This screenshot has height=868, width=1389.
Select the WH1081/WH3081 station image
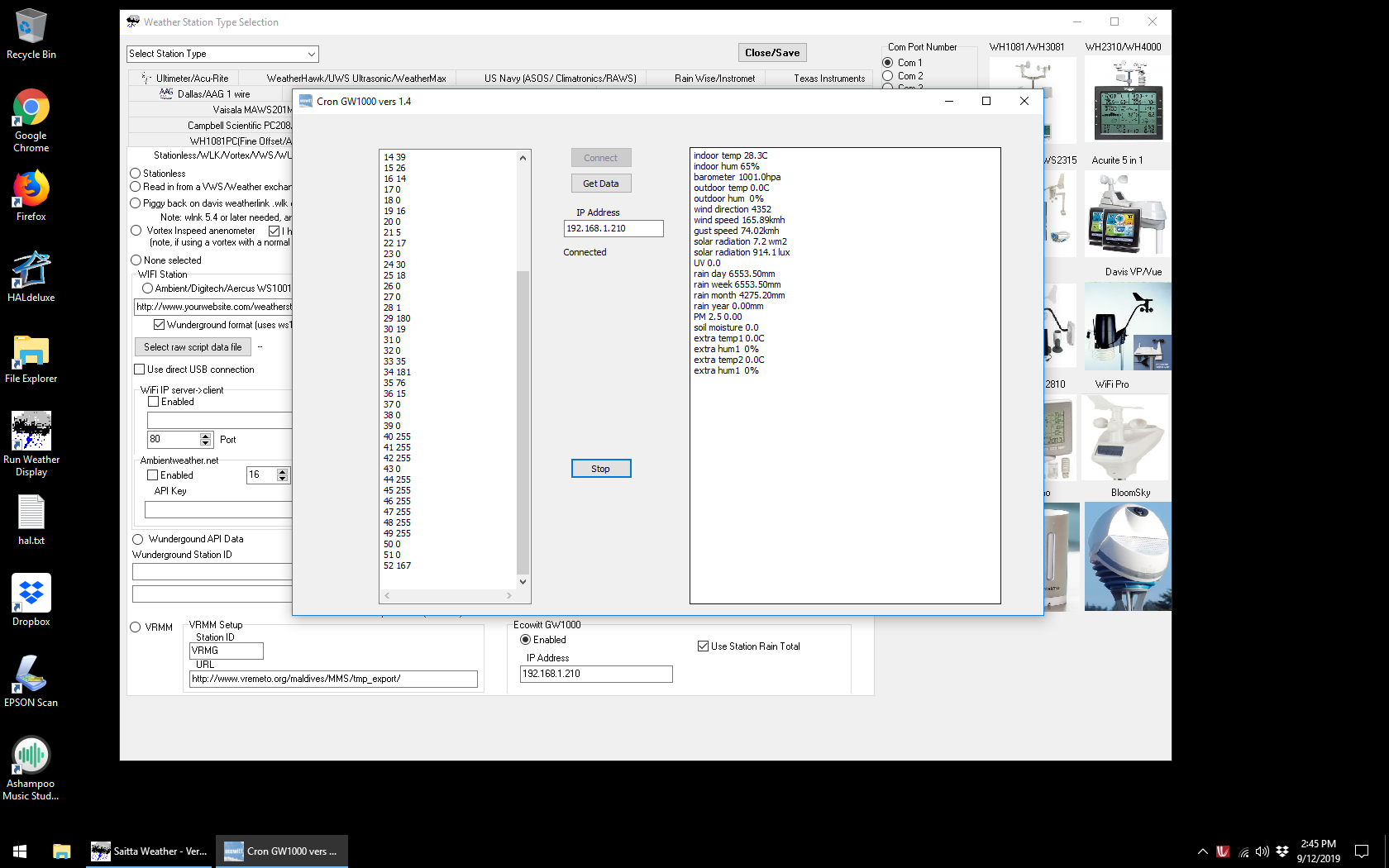pyautogui.click(x=1033, y=101)
